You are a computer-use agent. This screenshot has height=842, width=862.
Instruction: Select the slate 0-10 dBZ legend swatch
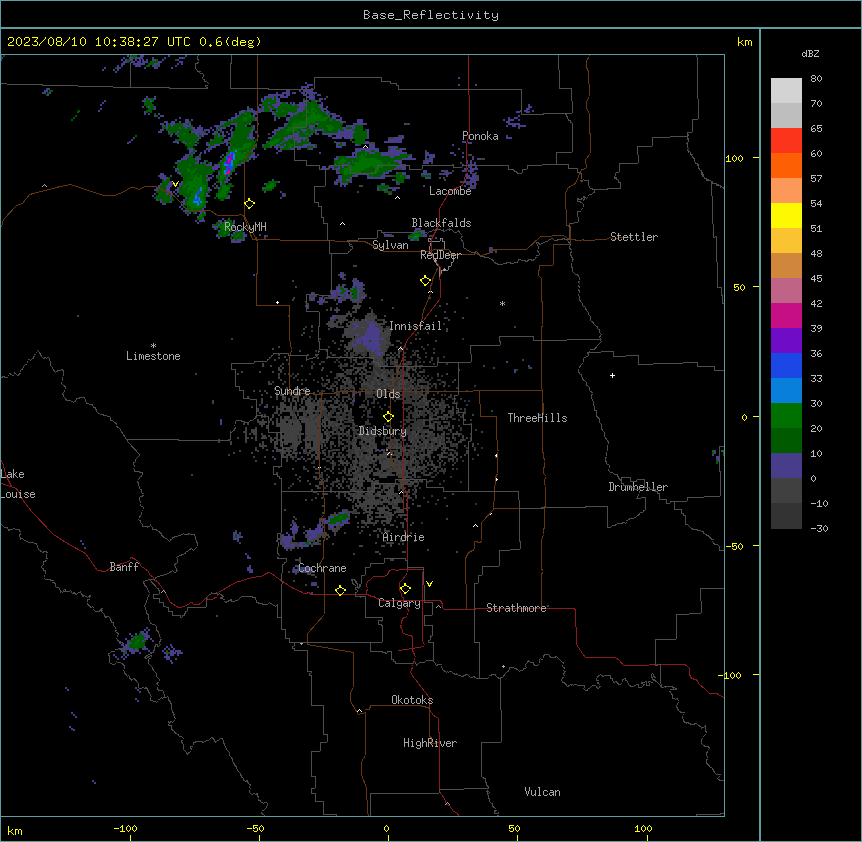[786, 466]
